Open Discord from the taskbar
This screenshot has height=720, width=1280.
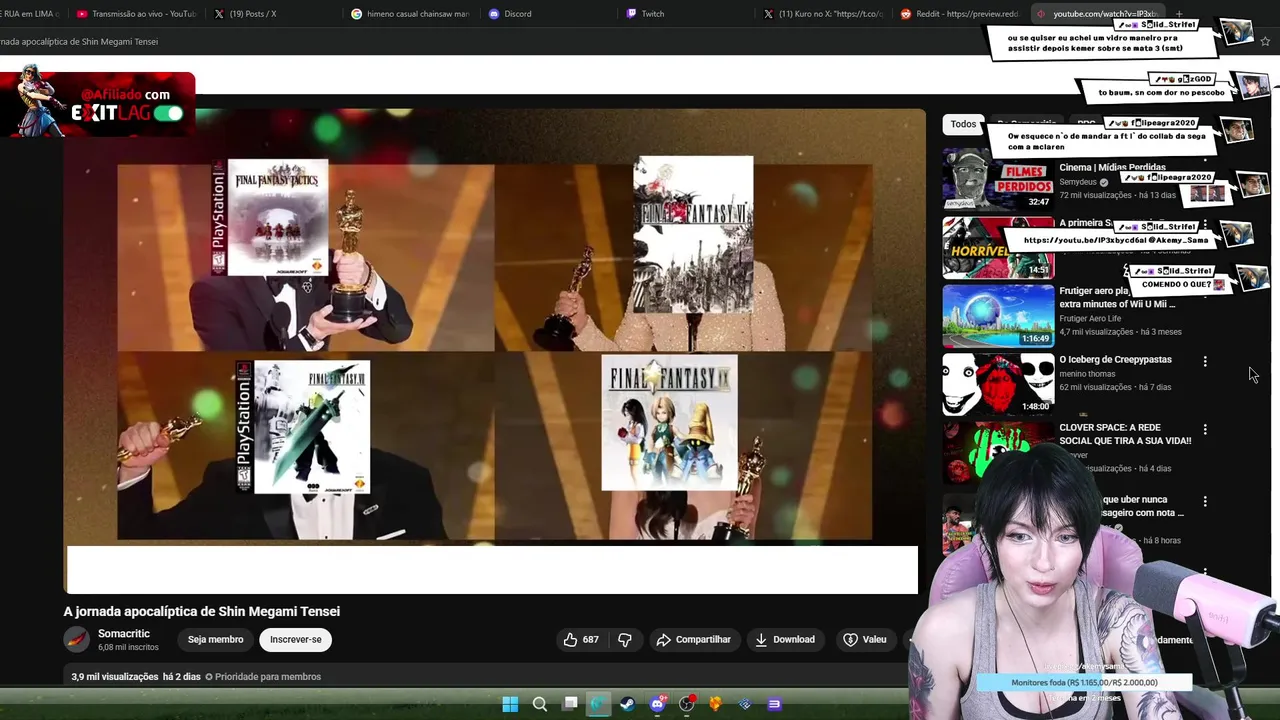657,704
